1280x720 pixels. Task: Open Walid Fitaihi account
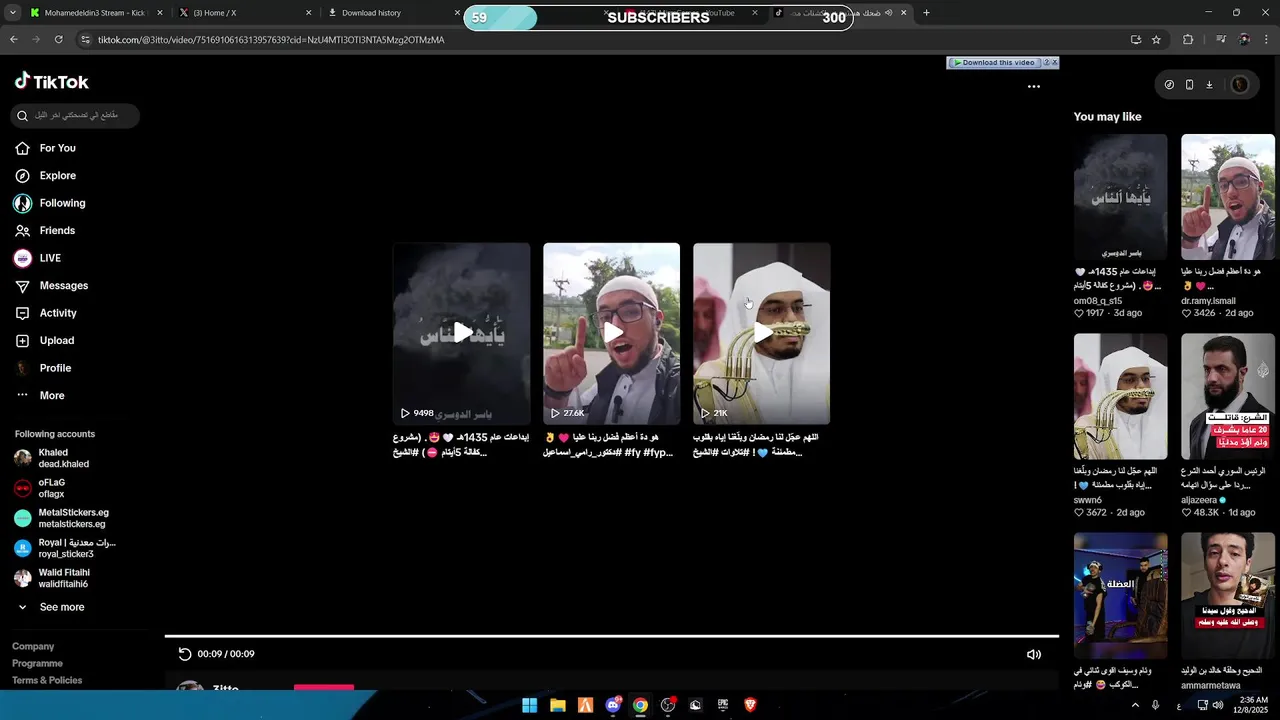[52, 578]
